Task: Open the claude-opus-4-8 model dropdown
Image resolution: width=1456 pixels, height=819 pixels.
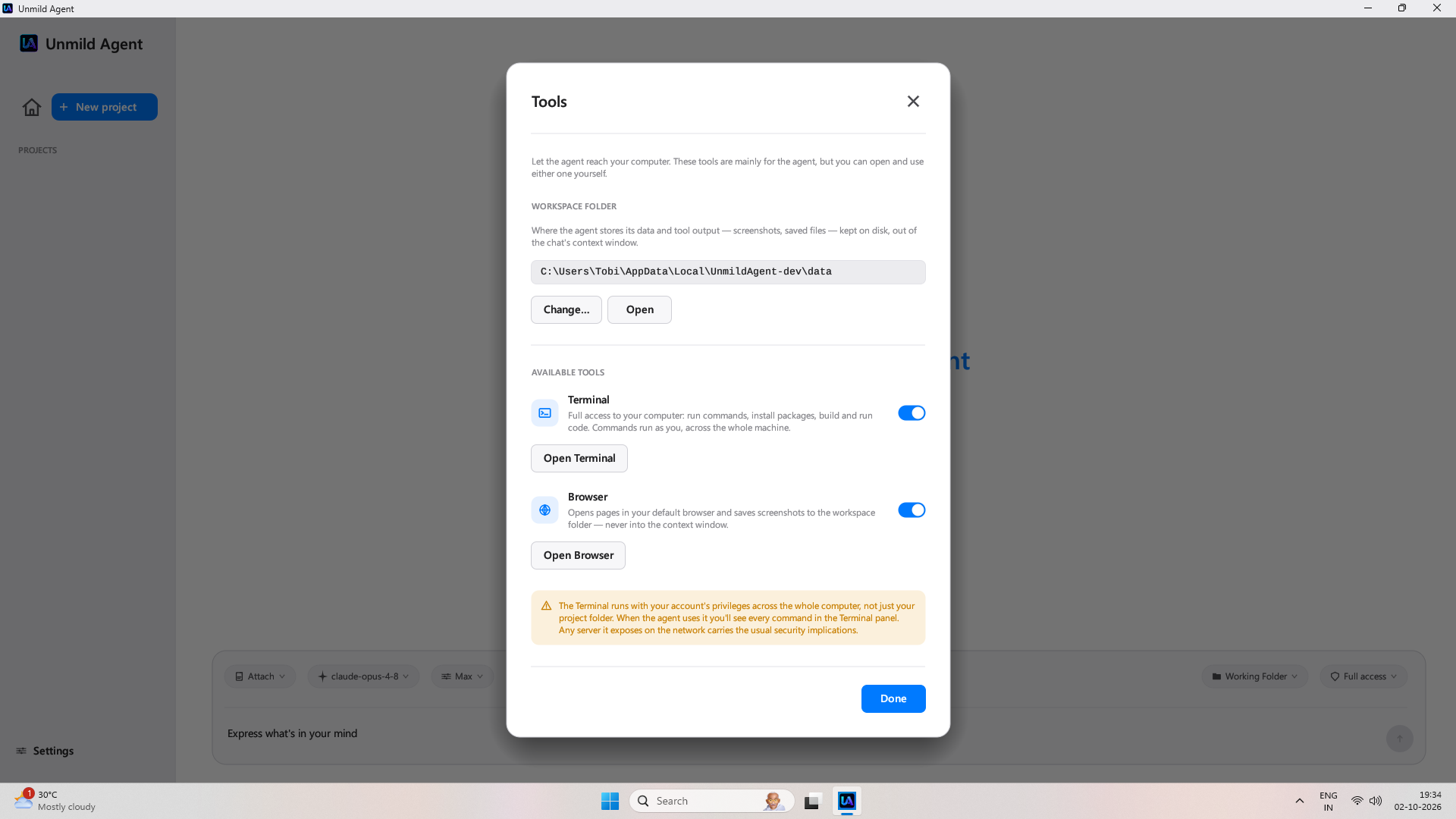Action: point(363,676)
